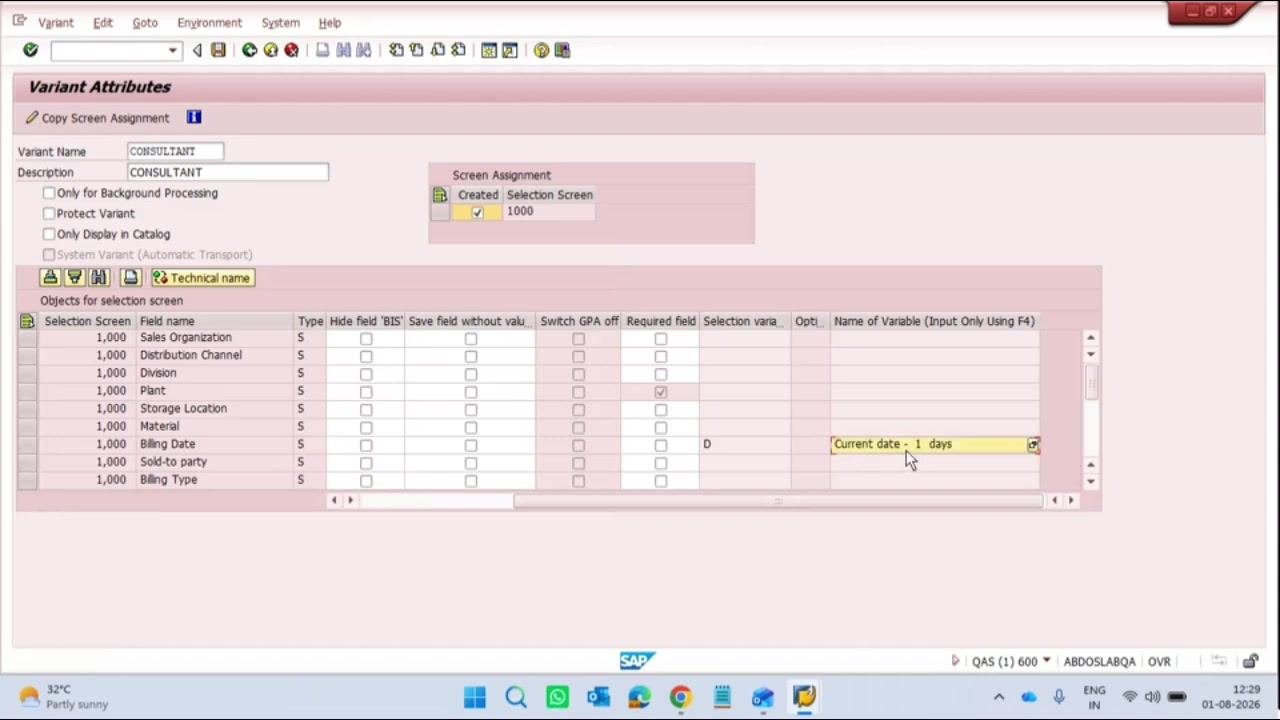Open Chrome from the taskbar
1280x720 pixels.
click(x=680, y=697)
